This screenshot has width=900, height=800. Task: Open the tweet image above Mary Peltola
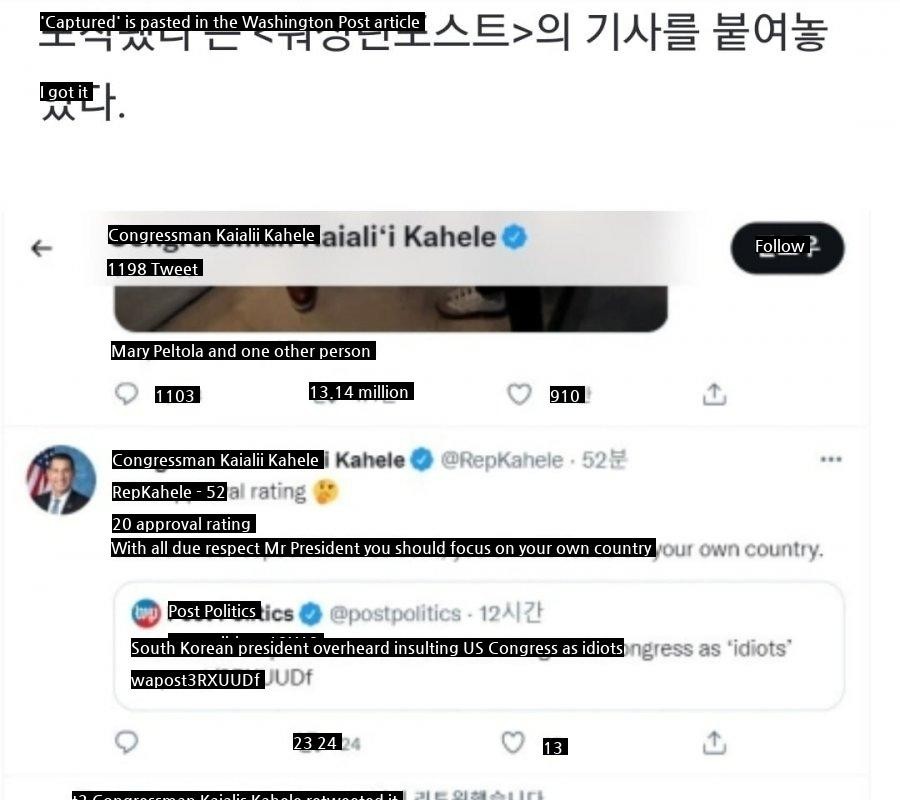390,309
